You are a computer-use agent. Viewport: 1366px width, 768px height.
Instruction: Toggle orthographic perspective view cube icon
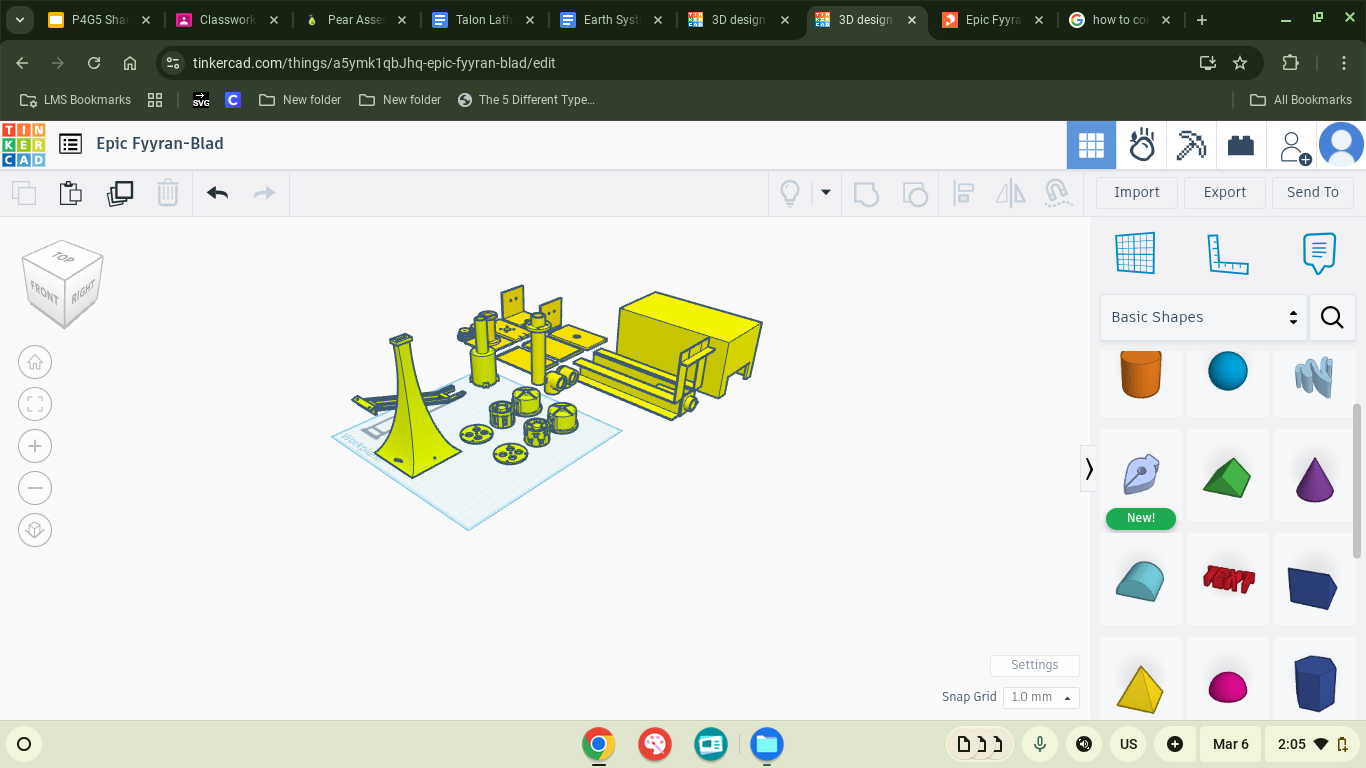click(x=35, y=530)
